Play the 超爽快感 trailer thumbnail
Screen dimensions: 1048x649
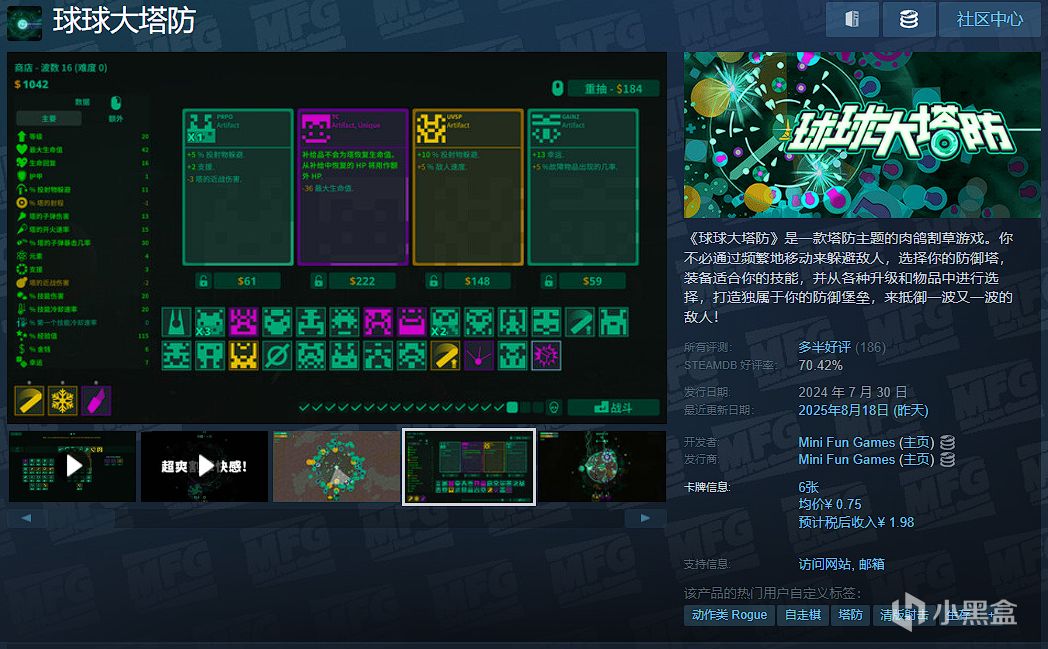[205, 466]
